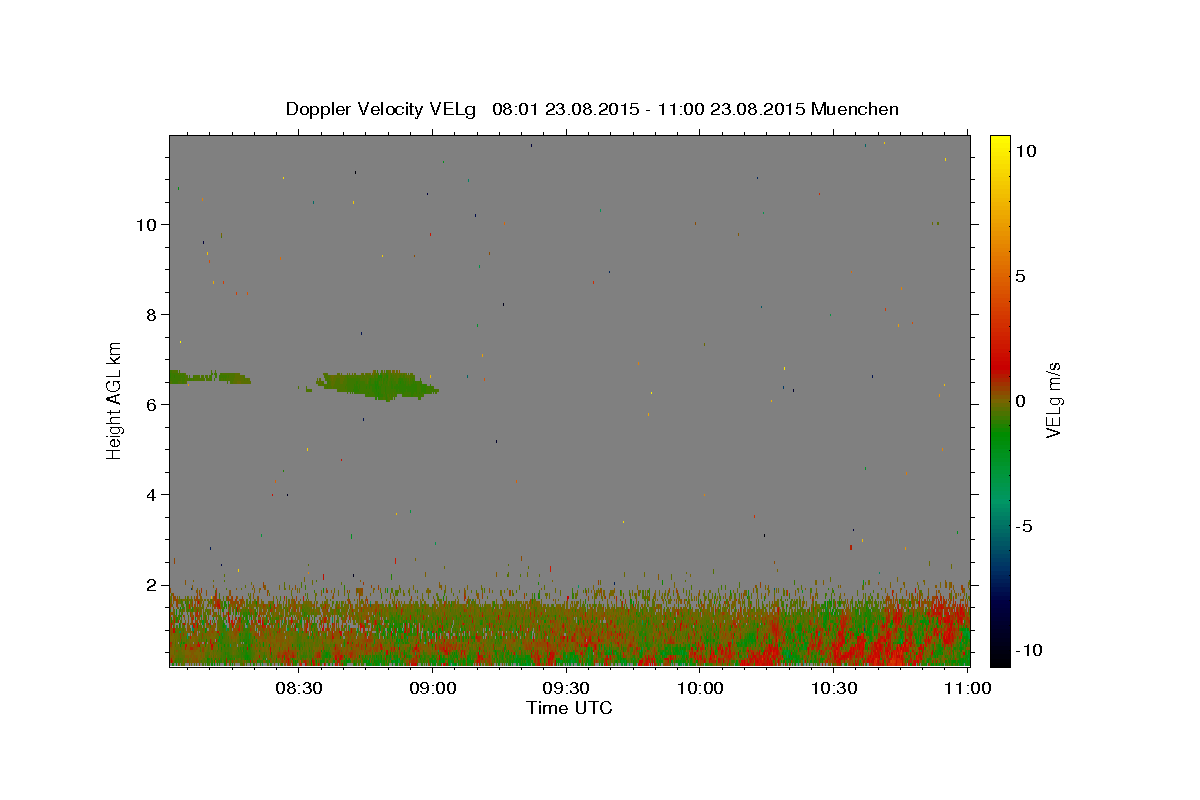Click the height axis tick label 10
This screenshot has height=800, width=1200.
click(x=147, y=224)
